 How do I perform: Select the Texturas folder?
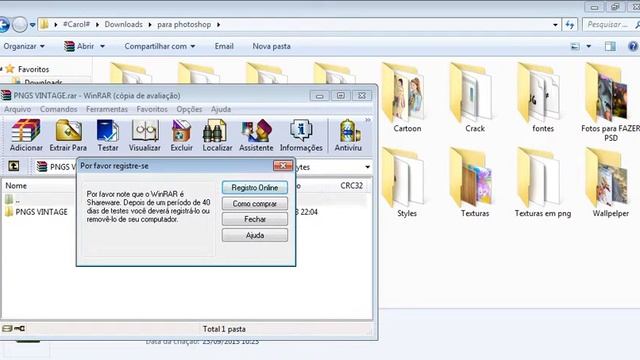point(475,183)
